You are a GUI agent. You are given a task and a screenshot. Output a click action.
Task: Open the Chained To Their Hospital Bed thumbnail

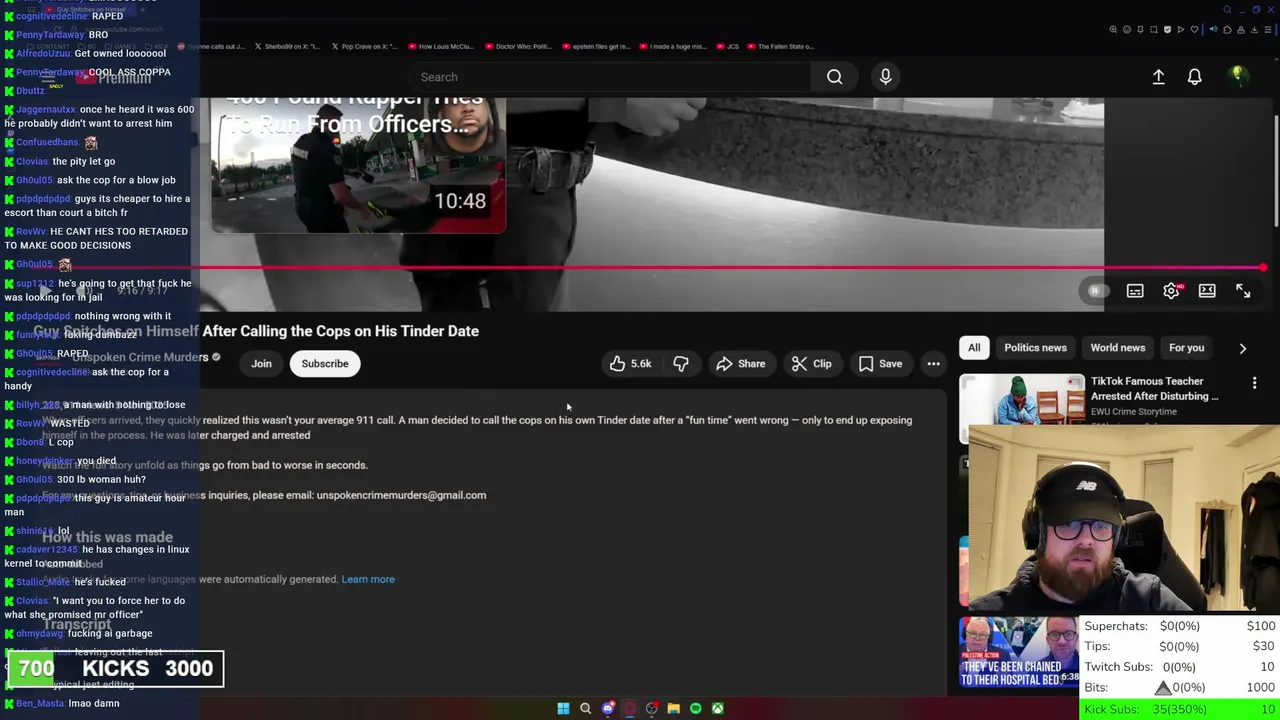pos(1019,653)
